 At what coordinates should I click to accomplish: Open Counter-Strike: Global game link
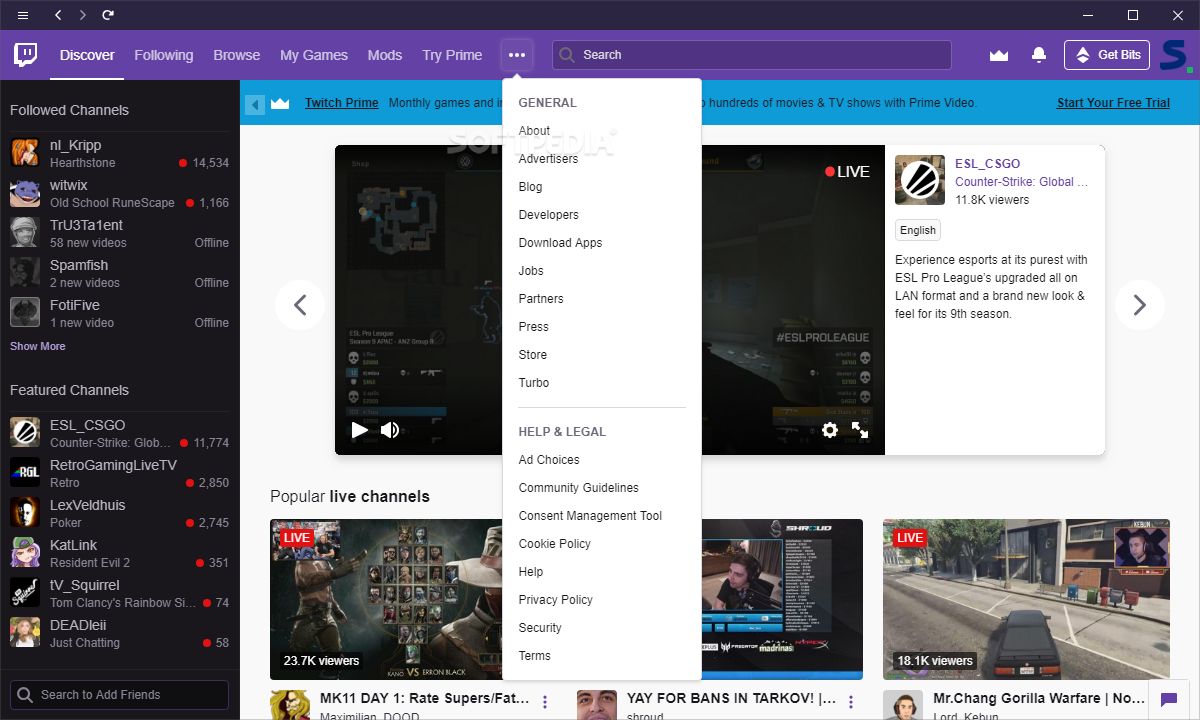coord(1022,182)
